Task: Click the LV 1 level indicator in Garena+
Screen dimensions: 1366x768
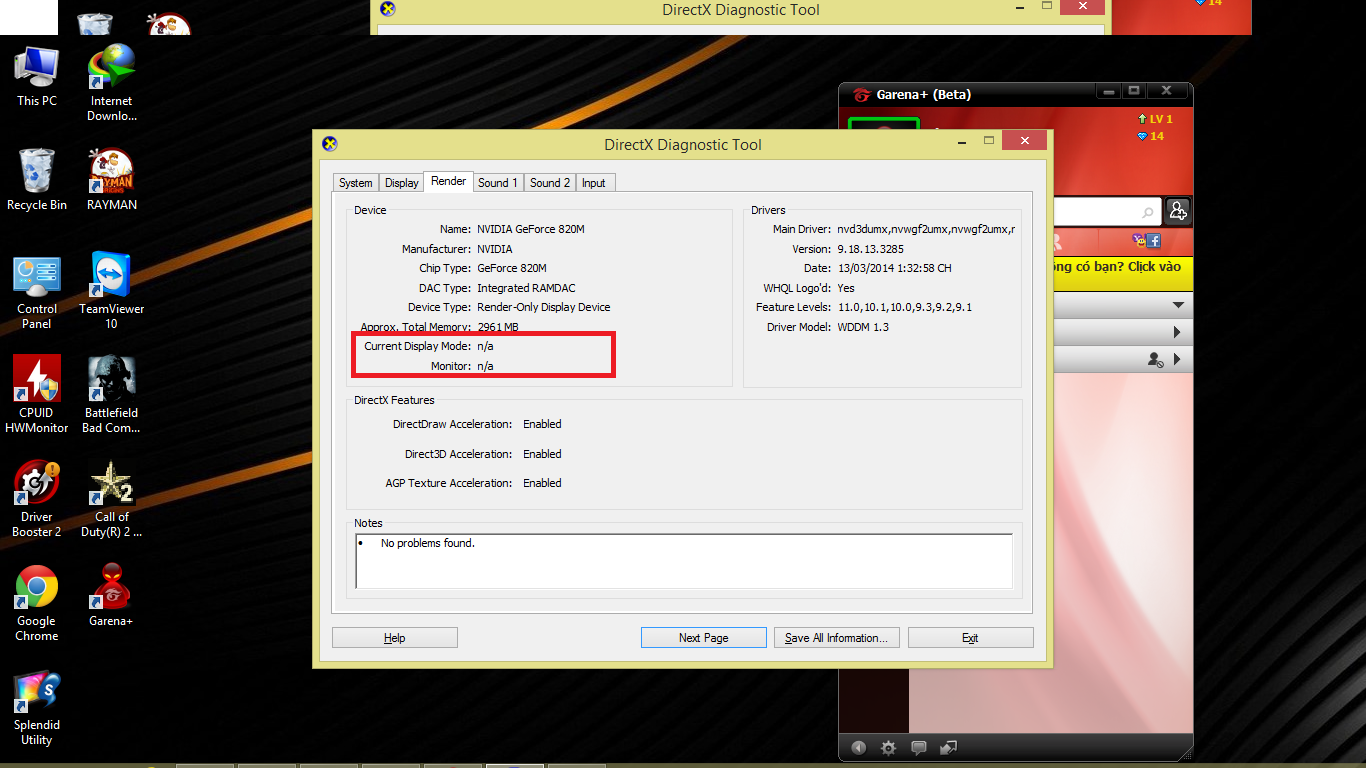Action: click(1155, 119)
